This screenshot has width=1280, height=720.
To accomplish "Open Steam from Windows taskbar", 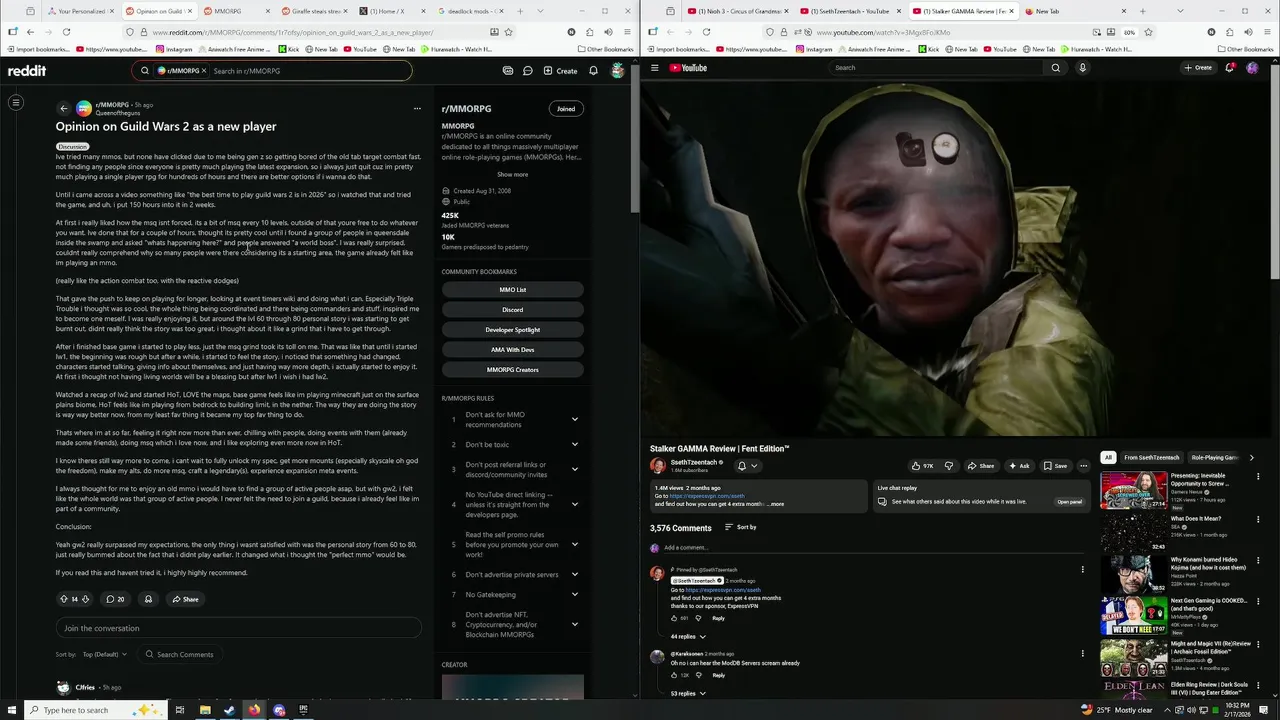I will (229, 710).
